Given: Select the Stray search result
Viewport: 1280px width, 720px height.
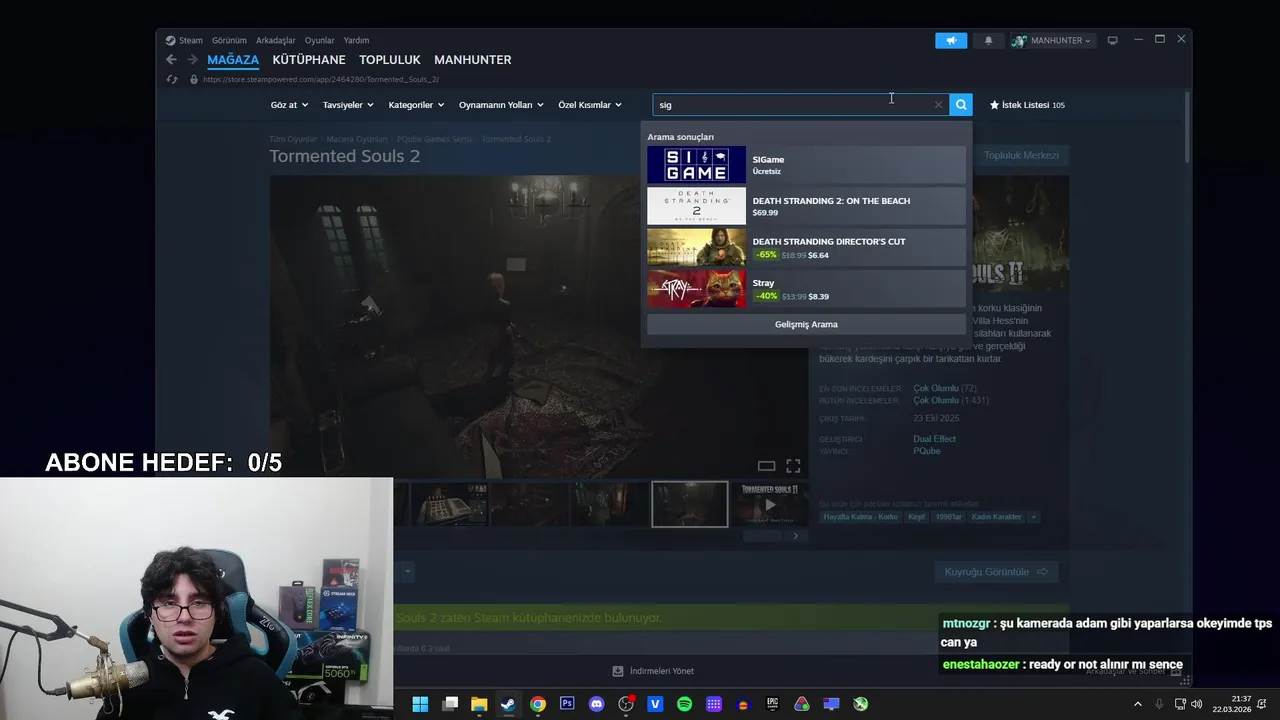Looking at the screenshot, I should pyautogui.click(x=806, y=289).
